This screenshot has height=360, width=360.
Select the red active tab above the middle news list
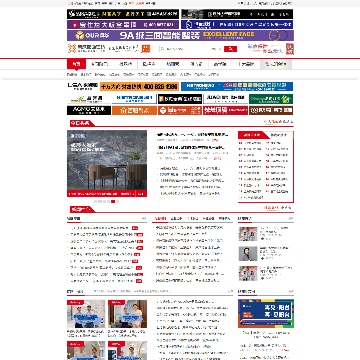click(x=160, y=219)
